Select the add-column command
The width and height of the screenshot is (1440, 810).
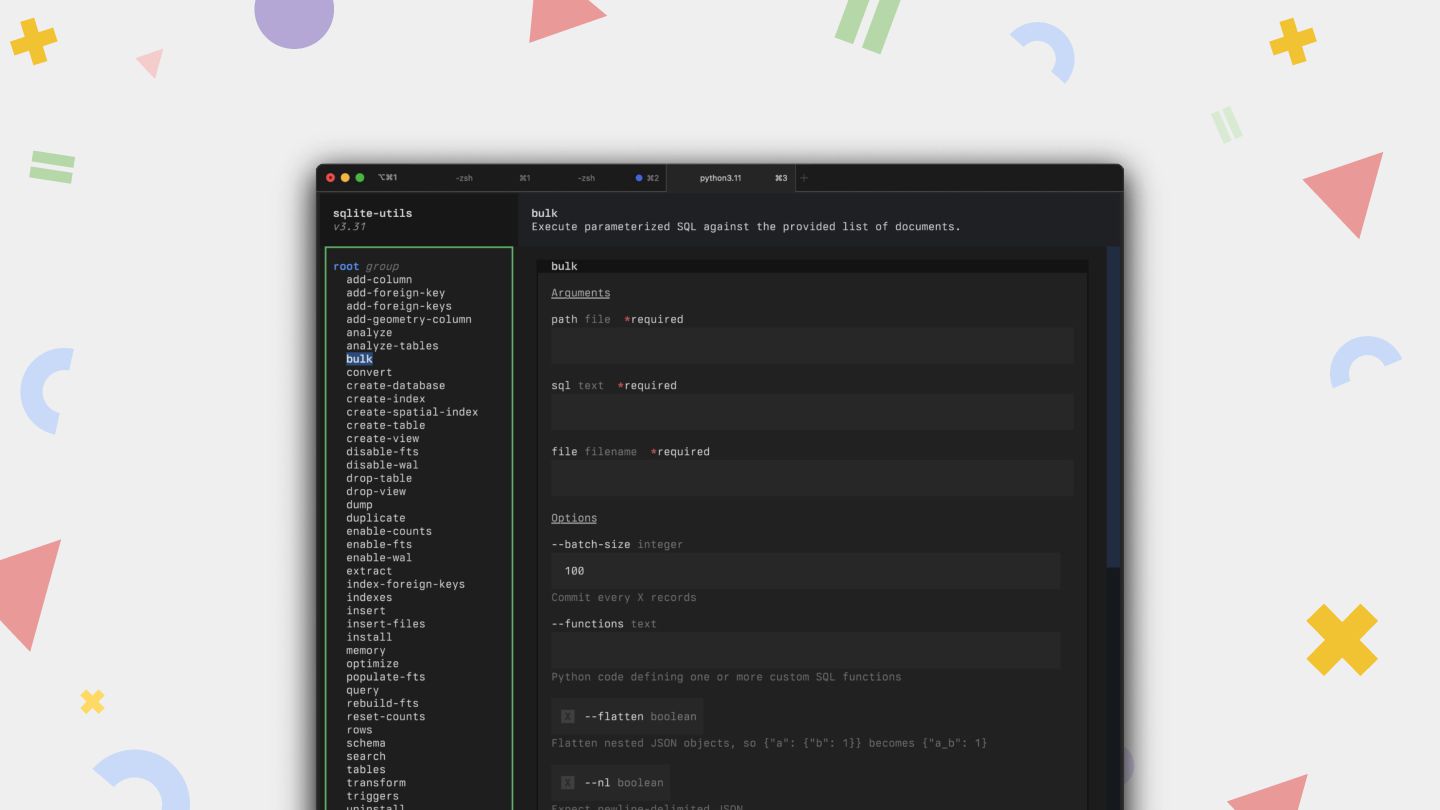[x=379, y=280]
